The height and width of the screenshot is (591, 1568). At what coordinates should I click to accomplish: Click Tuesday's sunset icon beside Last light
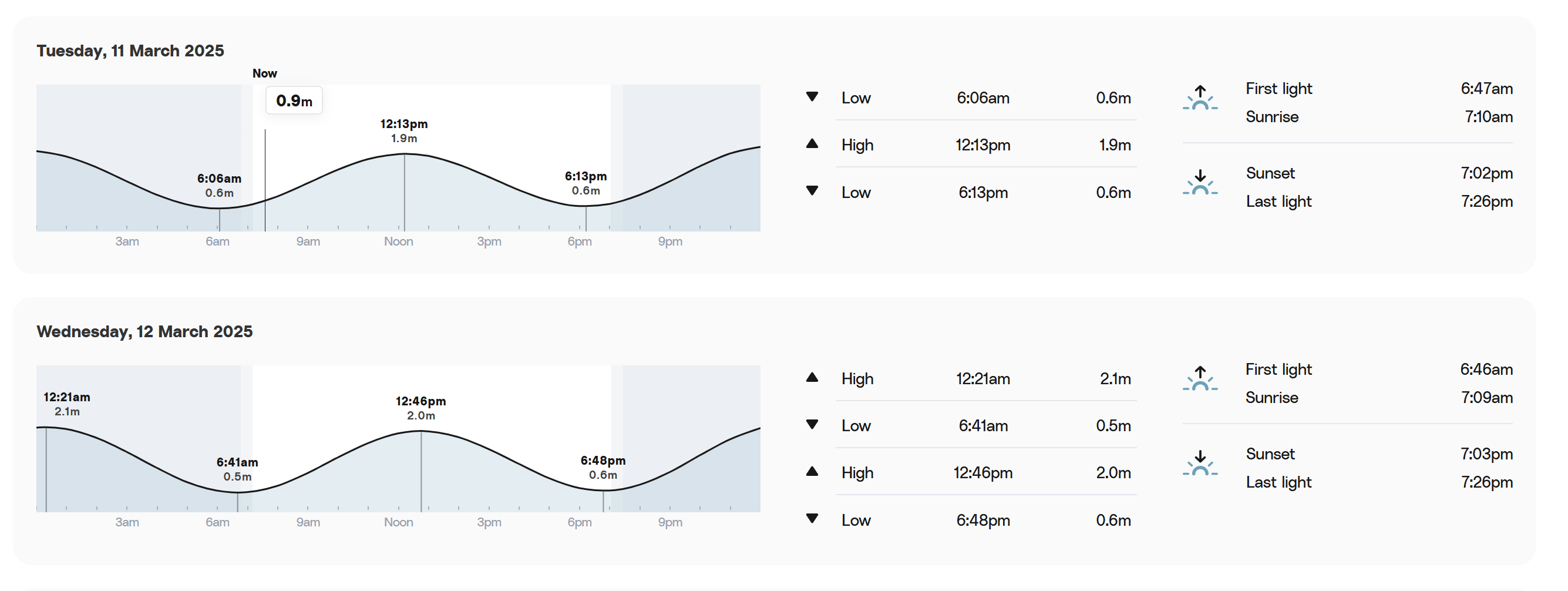pos(1200,183)
